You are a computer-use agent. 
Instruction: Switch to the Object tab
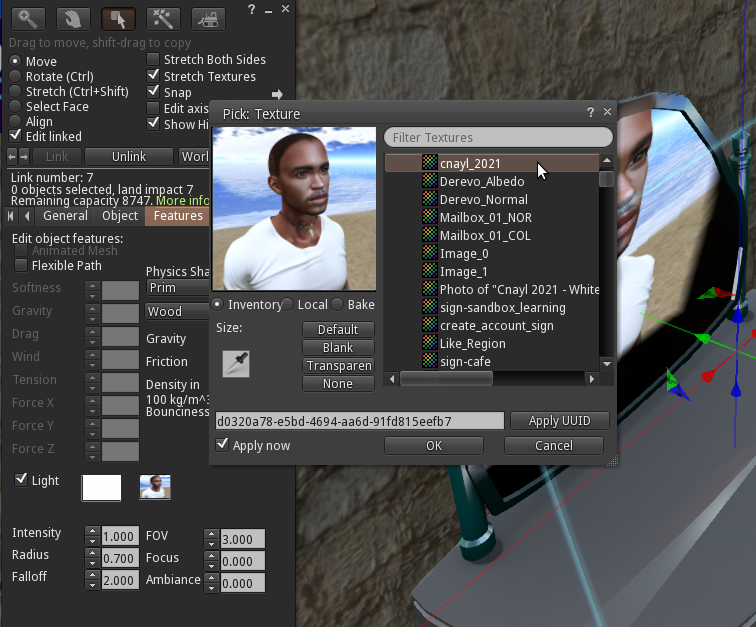(120, 216)
